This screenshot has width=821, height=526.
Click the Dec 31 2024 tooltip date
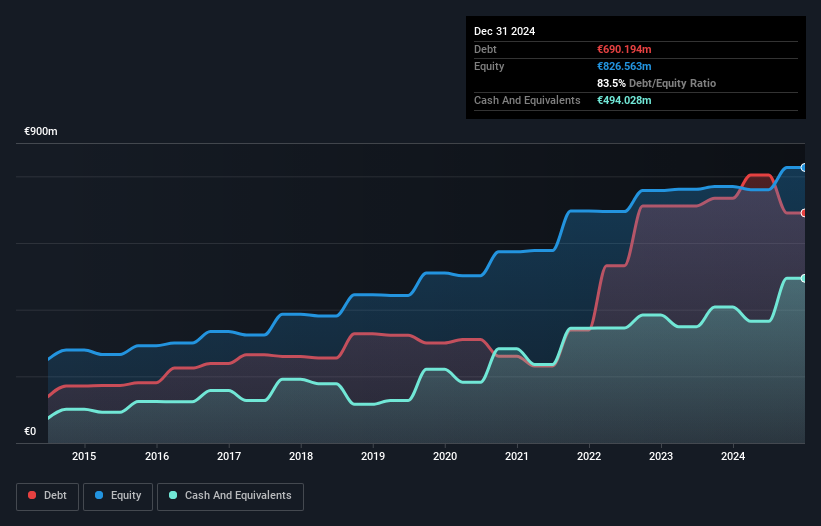[504, 31]
